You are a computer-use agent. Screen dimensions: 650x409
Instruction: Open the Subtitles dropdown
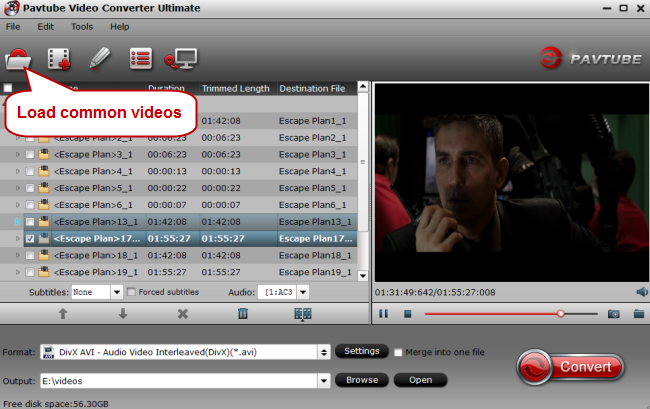tap(116, 292)
